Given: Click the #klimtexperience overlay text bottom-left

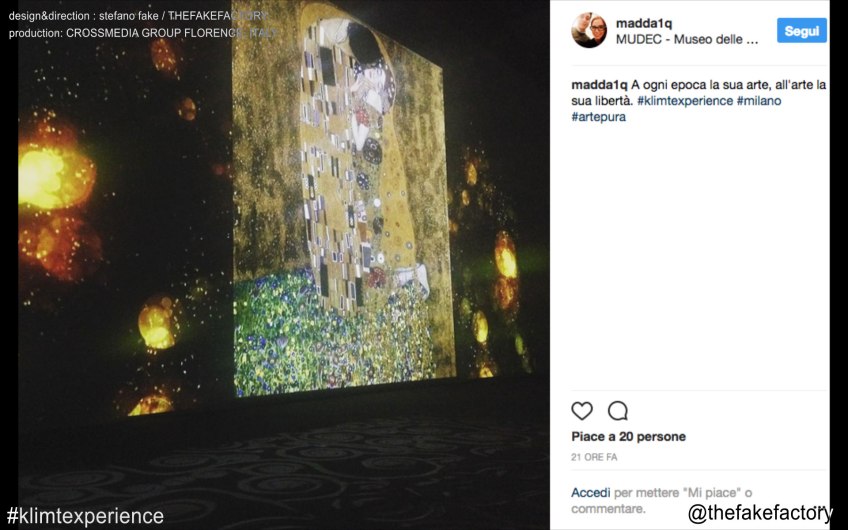Looking at the screenshot, I should coord(85,516).
